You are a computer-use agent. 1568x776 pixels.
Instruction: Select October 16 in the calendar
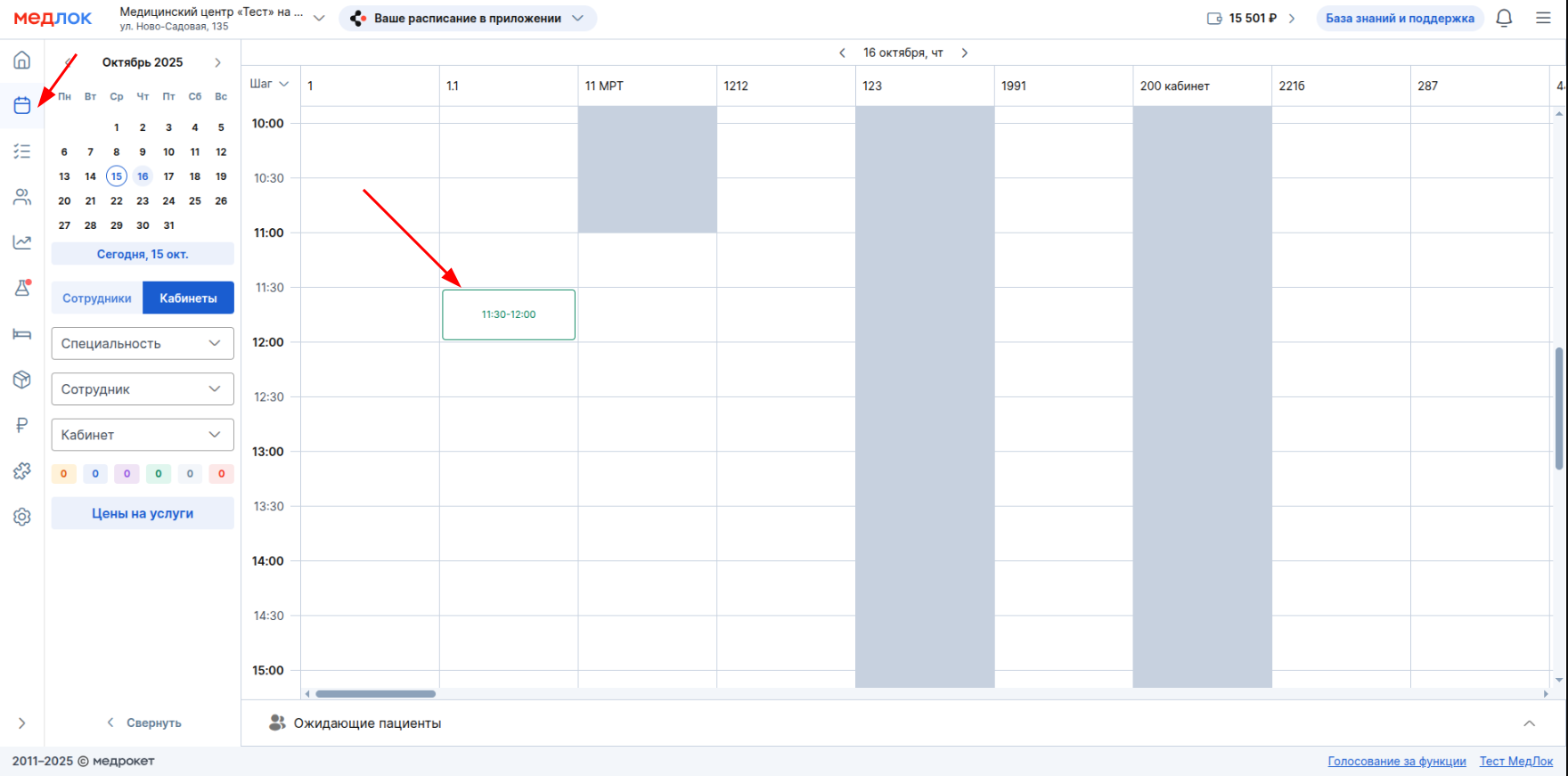pyautogui.click(x=143, y=176)
